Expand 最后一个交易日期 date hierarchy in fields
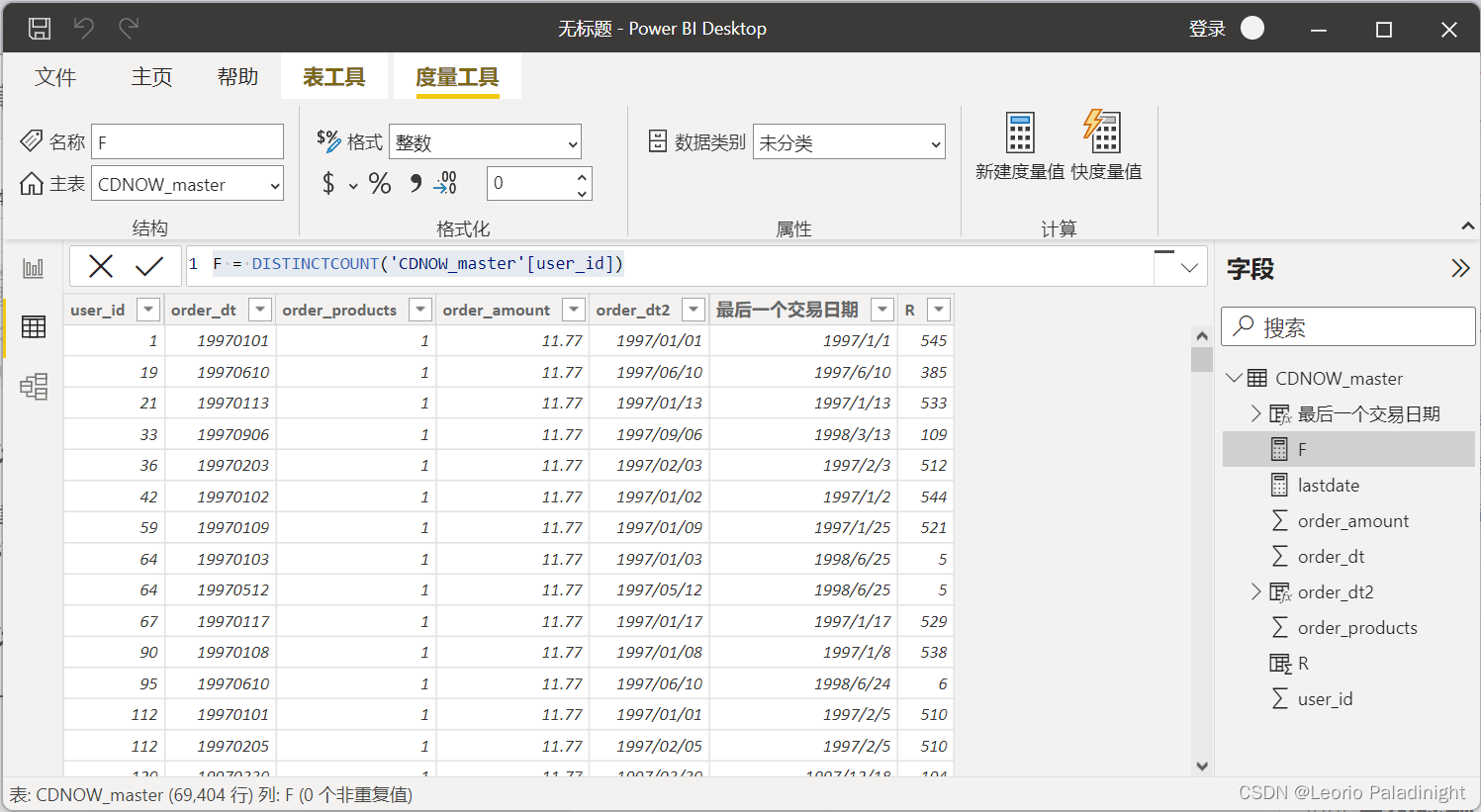The width and height of the screenshot is (1481, 812). (1255, 413)
